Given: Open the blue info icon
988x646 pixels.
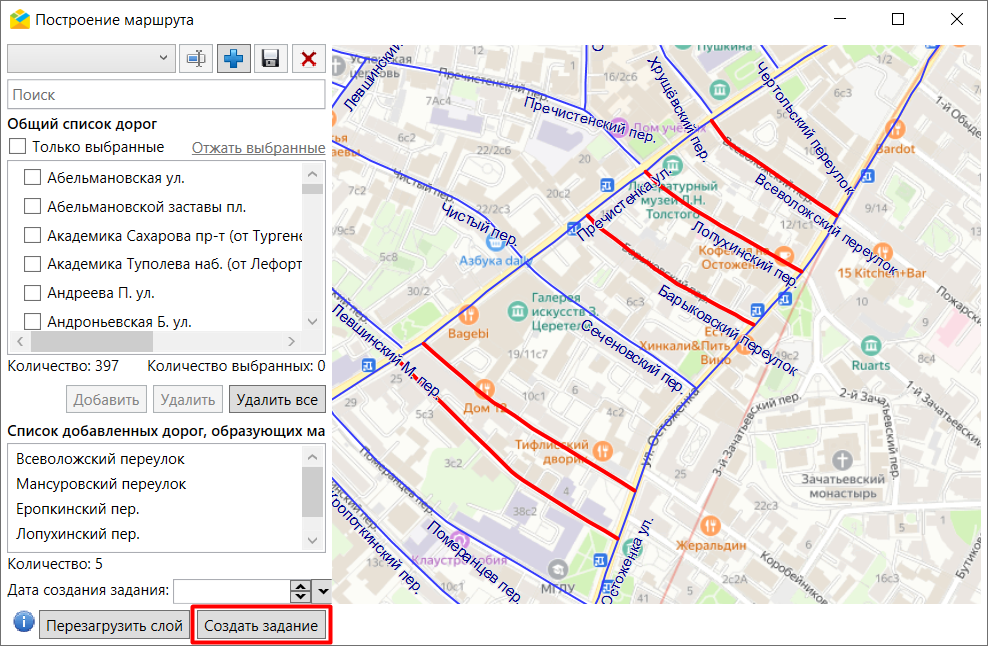Looking at the screenshot, I should (23, 623).
